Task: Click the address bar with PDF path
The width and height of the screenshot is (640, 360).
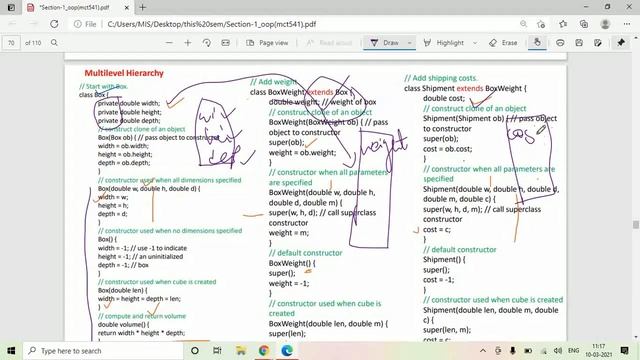Action: click(x=211, y=24)
